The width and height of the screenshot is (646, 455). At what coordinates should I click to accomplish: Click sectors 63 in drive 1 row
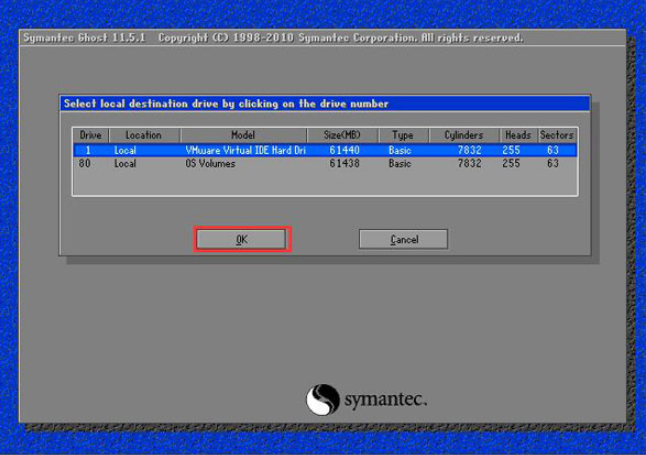tap(553, 150)
